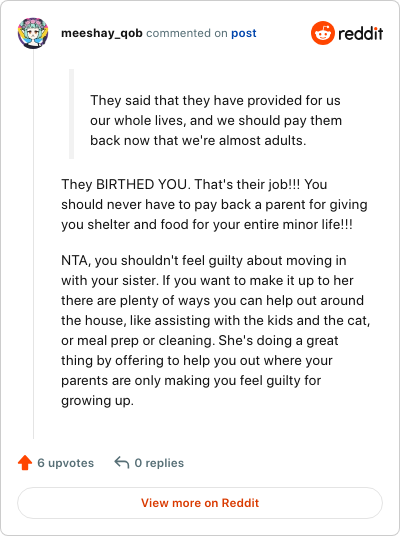Click the orange upvote arrow icon
400x536 pixels.
point(25,463)
